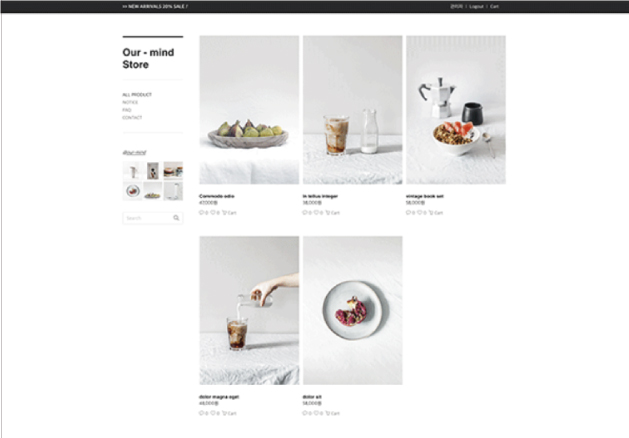Focus the Search input field

coord(148,218)
